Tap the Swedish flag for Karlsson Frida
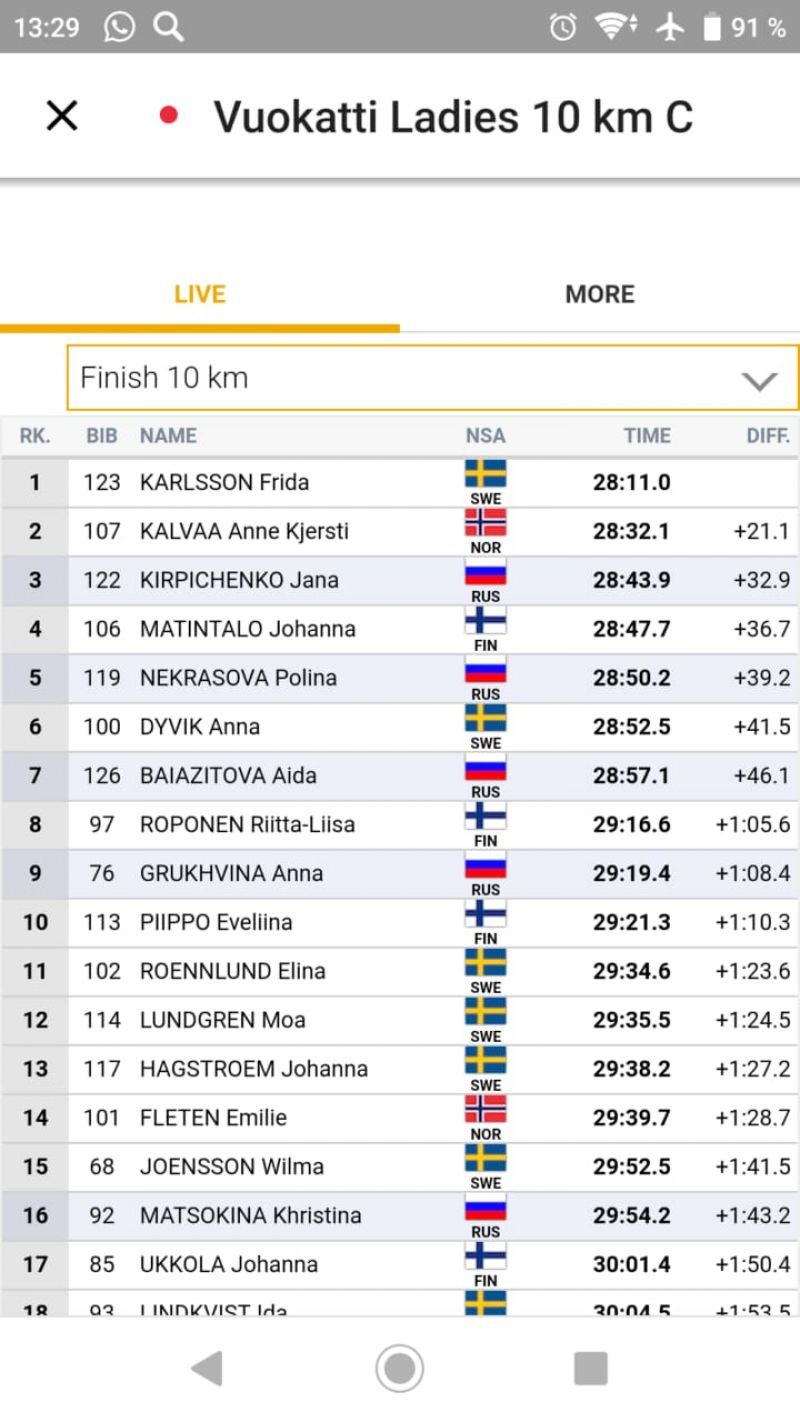Image resolution: width=800 pixels, height=1422 pixels. 485,473
